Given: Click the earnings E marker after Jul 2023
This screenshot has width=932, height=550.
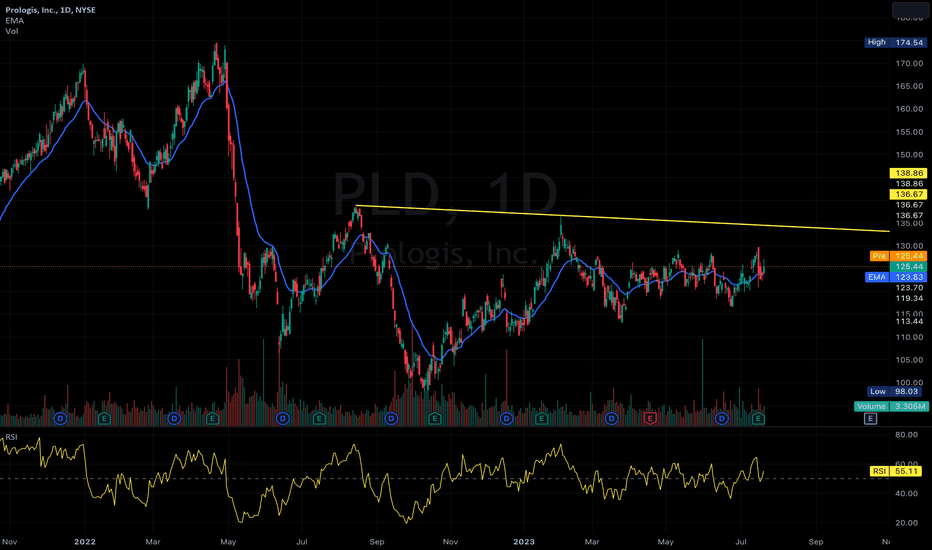Looking at the screenshot, I should (758, 419).
